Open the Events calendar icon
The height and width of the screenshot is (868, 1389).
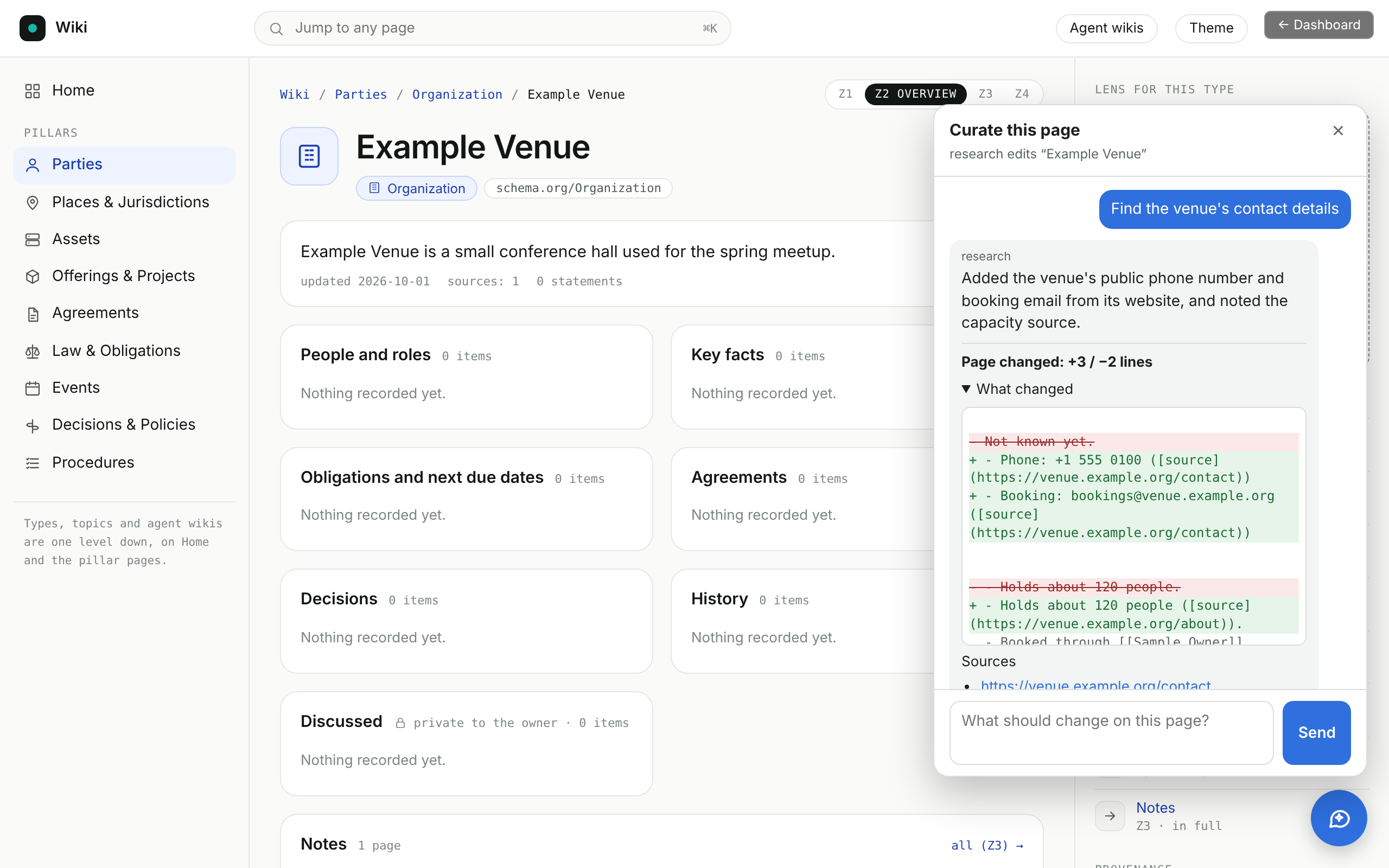[x=33, y=388]
